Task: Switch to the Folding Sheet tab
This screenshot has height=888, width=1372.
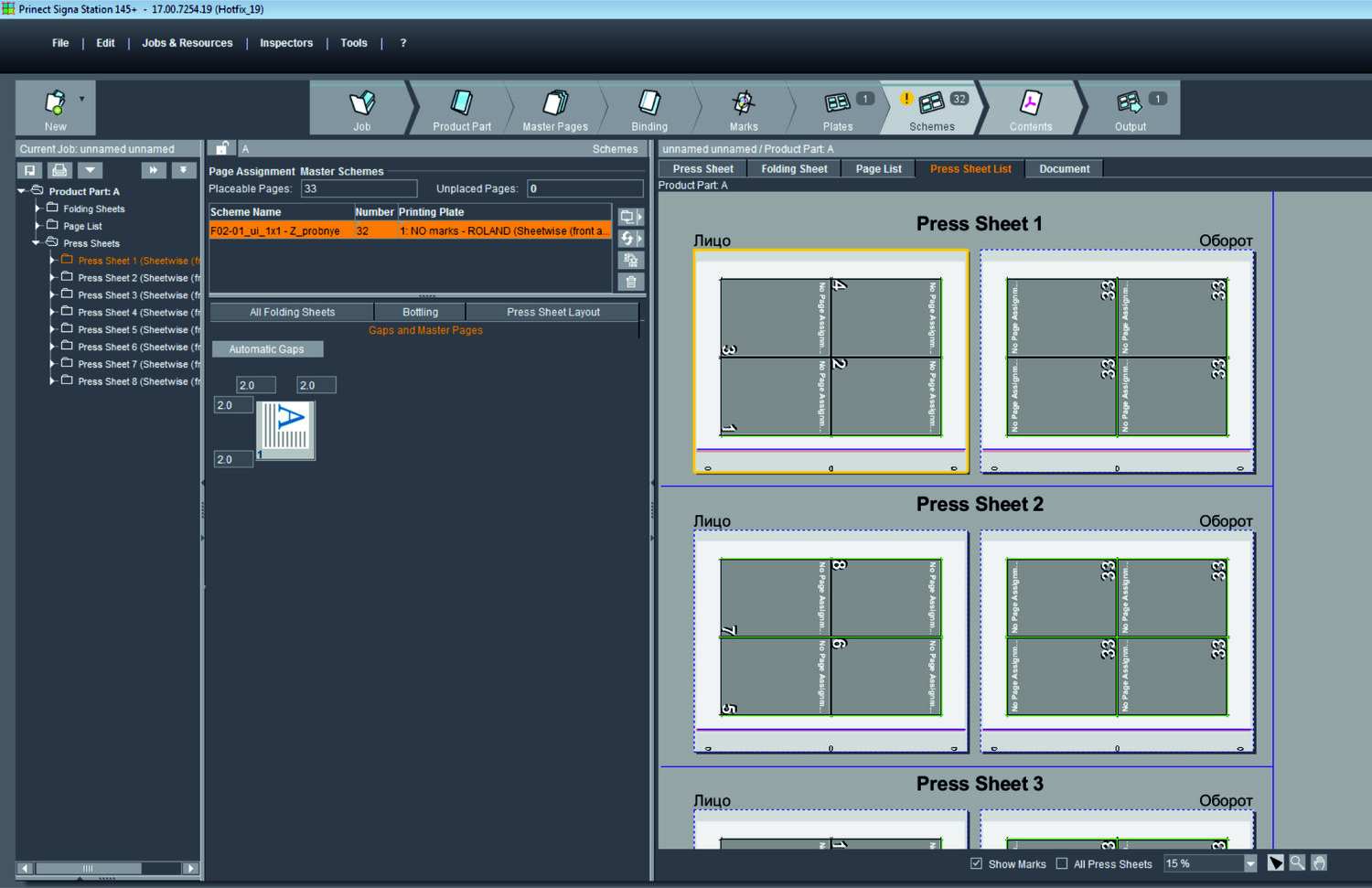Action: coord(793,169)
